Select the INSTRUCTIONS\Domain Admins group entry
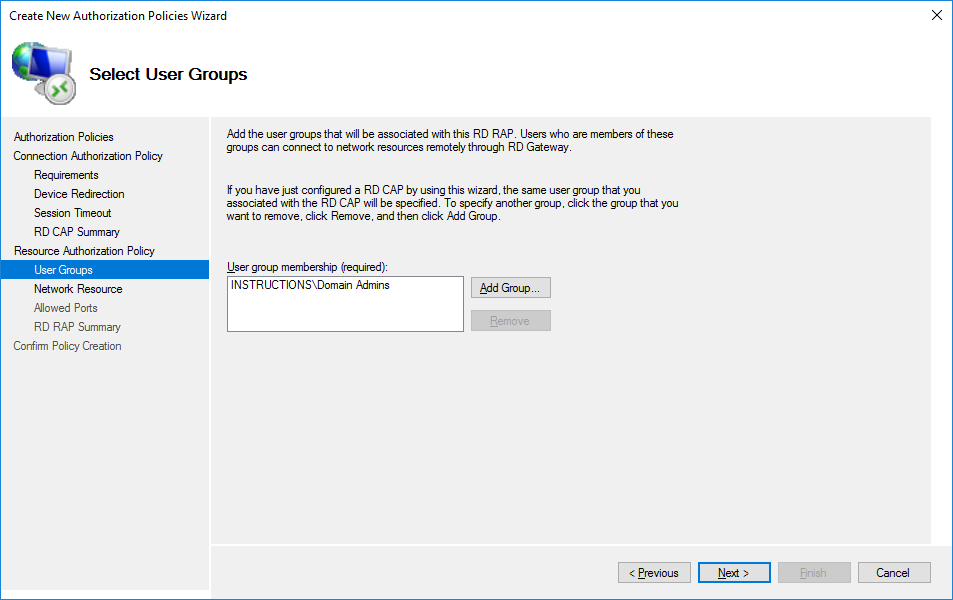Screen dimensions: 953x600 310,285
